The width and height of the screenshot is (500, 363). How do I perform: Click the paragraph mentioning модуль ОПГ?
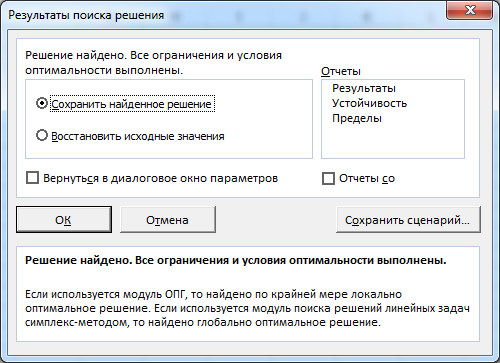click(x=247, y=308)
